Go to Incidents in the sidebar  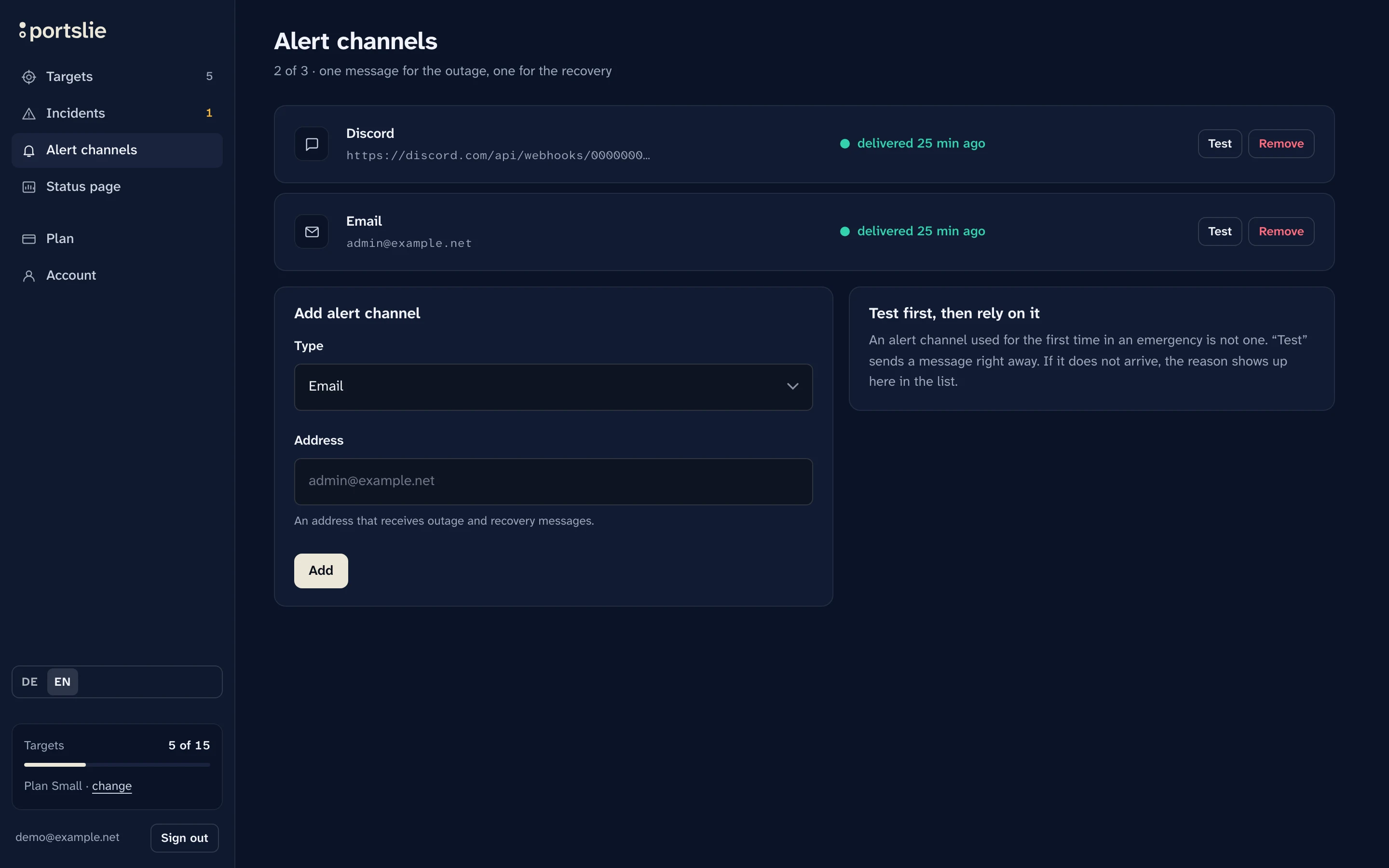117,114
